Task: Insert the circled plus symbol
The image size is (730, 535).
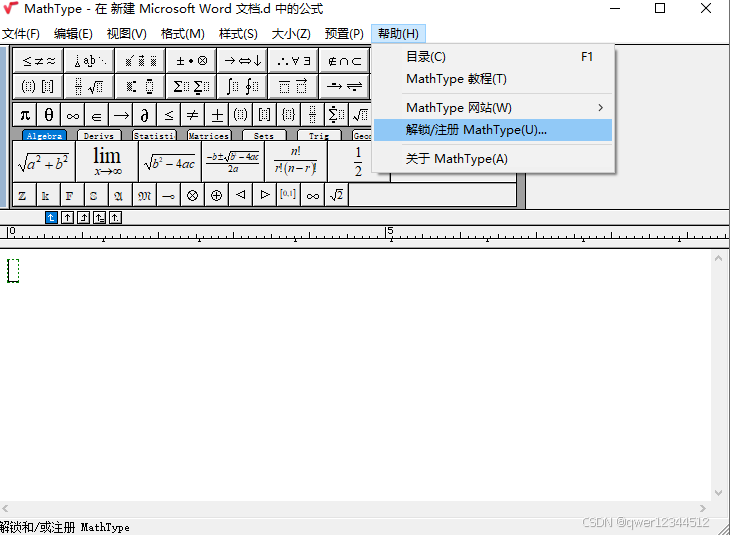Action: (x=216, y=195)
